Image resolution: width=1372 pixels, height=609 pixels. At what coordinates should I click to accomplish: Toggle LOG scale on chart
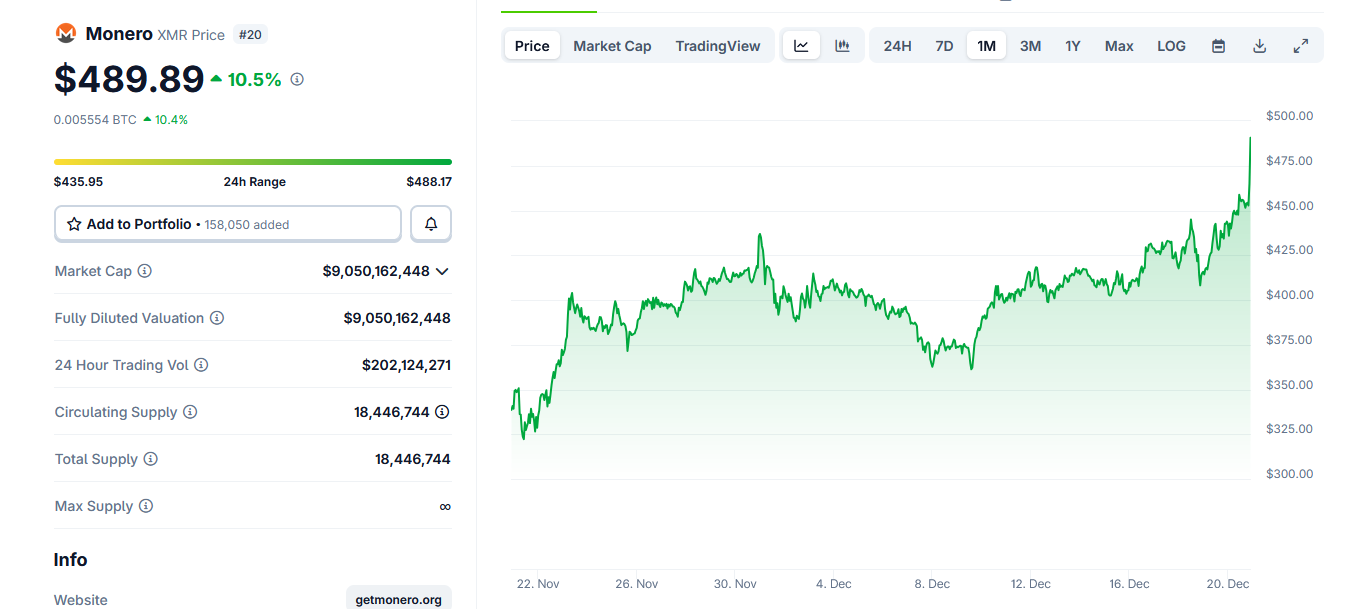1171,46
